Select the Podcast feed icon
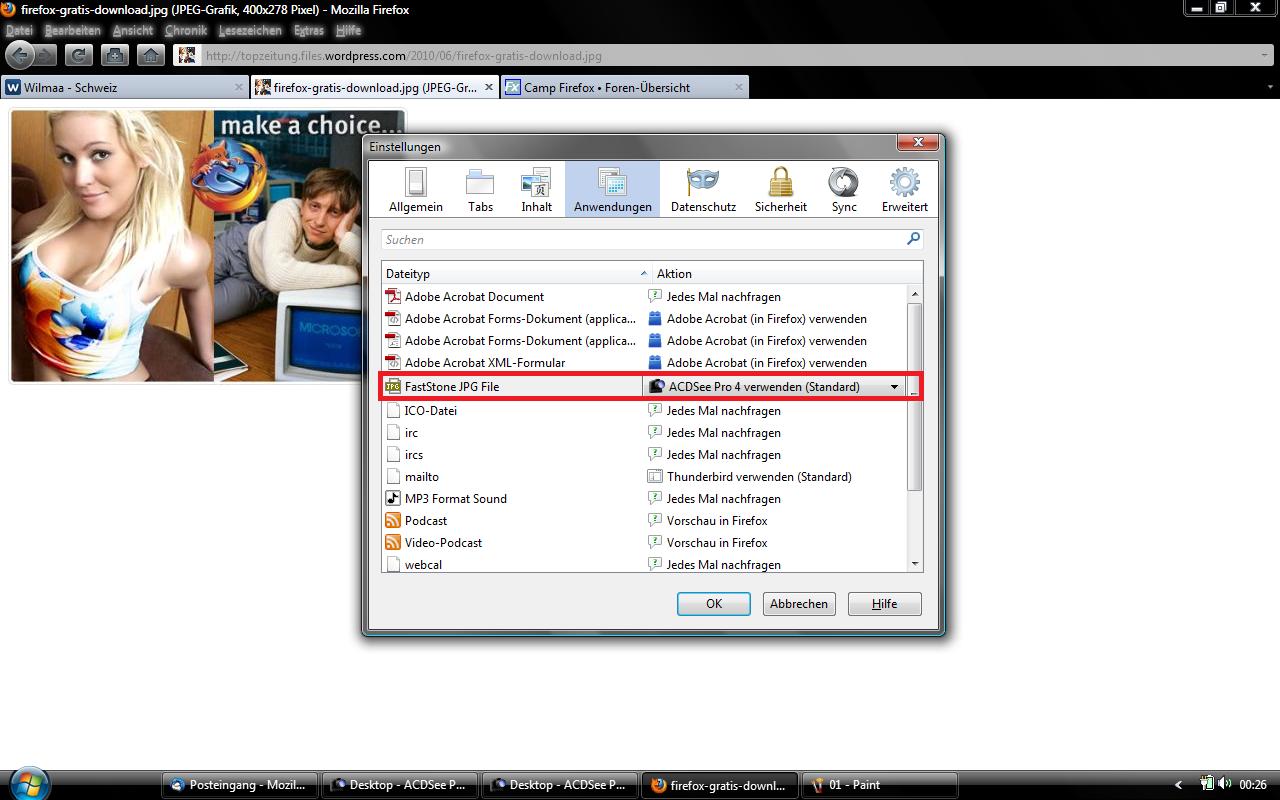 click(x=393, y=521)
